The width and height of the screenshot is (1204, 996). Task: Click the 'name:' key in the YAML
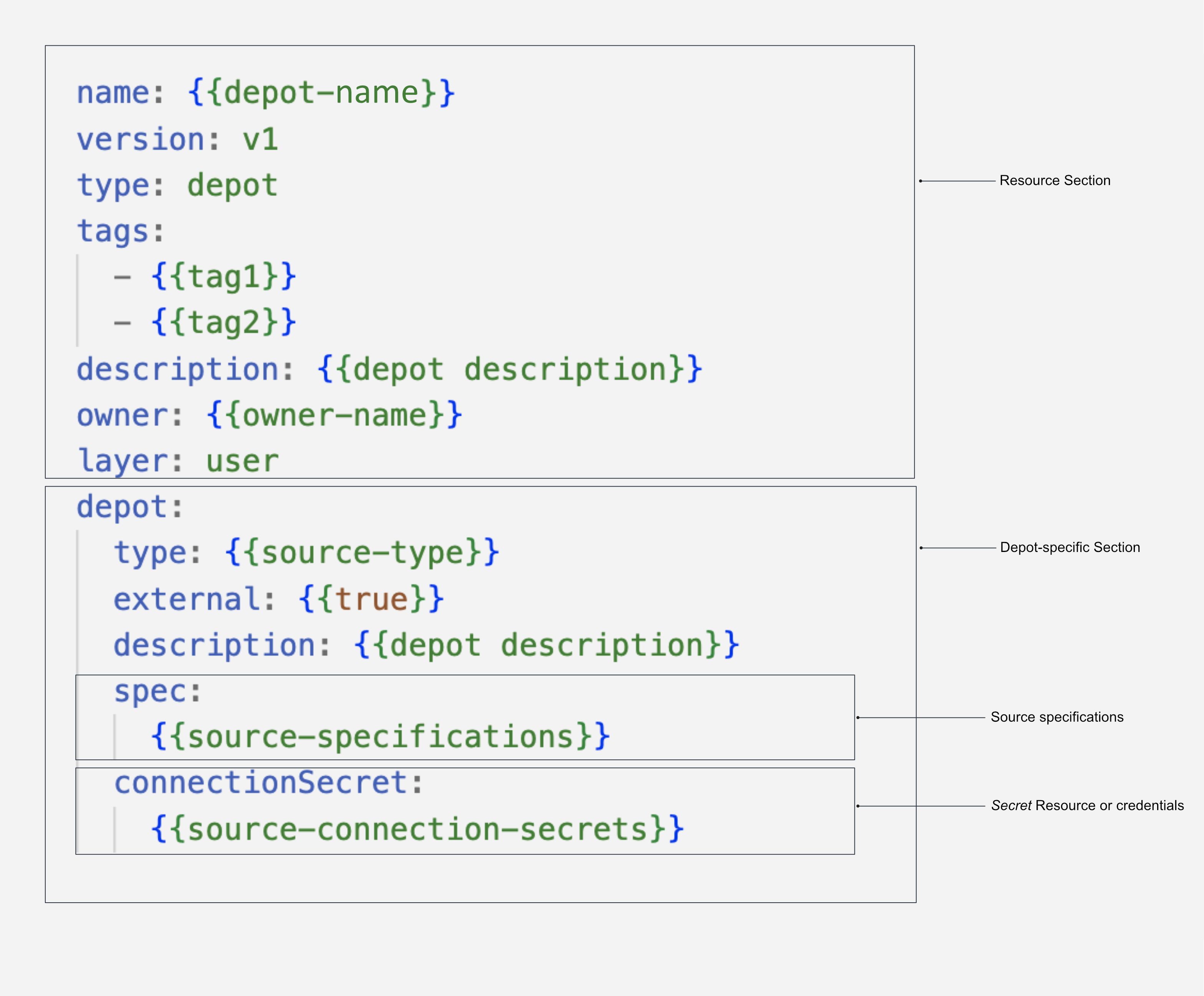coord(121,93)
